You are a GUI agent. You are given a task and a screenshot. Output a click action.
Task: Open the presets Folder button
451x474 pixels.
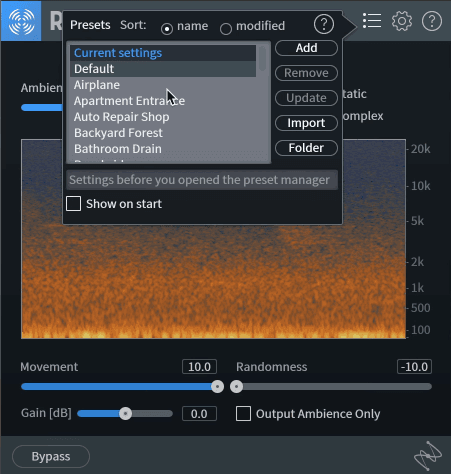[306, 148]
